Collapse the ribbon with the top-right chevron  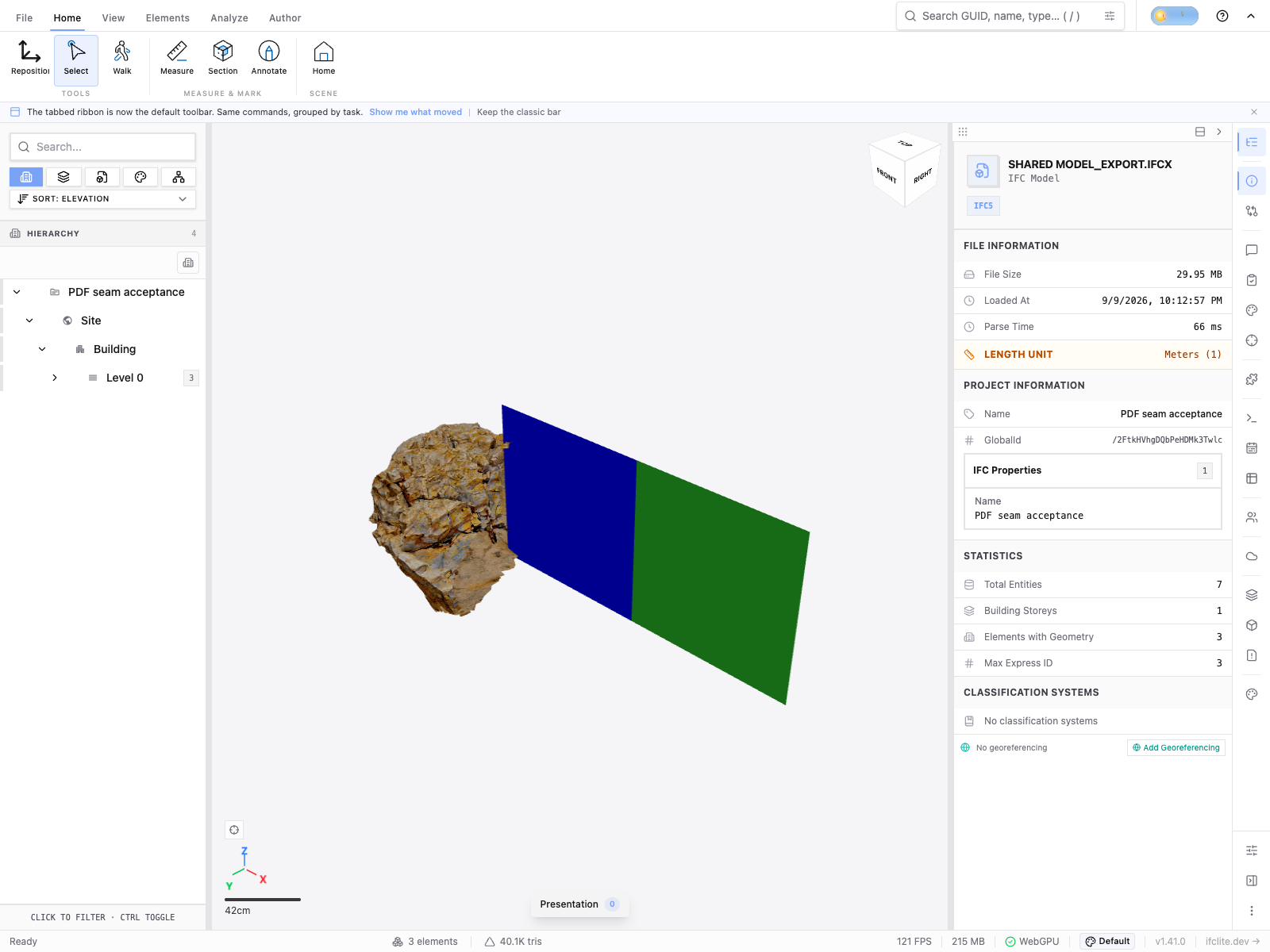(1251, 16)
